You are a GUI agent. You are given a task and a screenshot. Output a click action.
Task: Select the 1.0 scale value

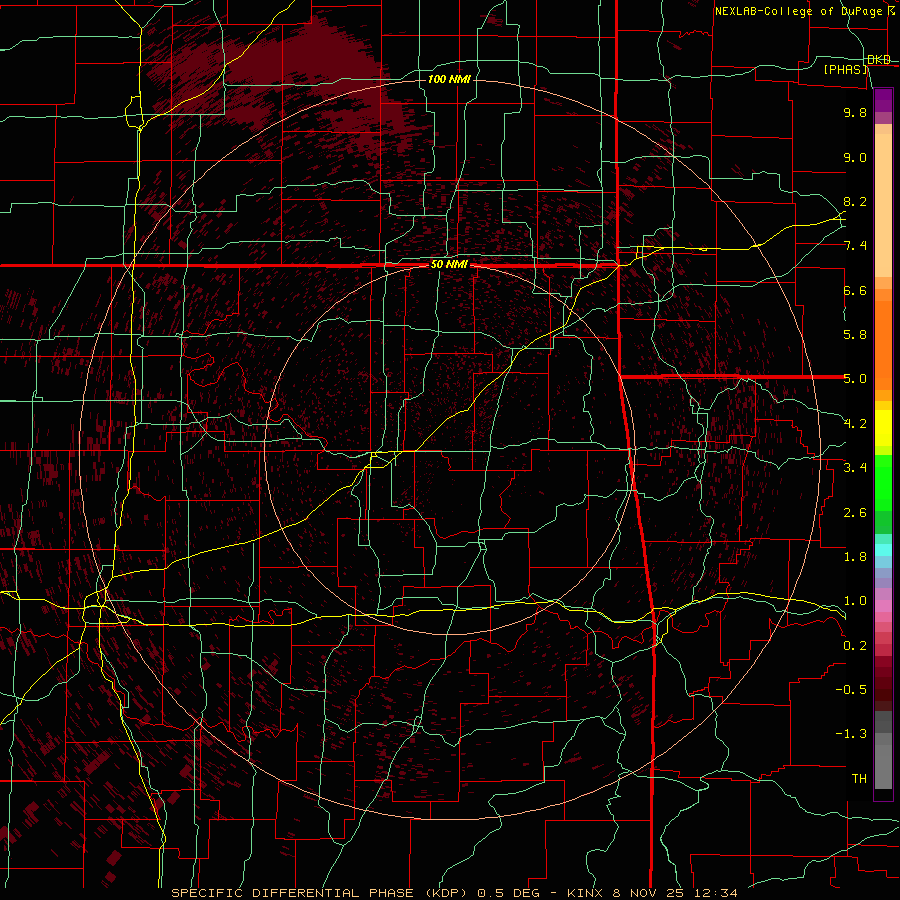pos(855,601)
